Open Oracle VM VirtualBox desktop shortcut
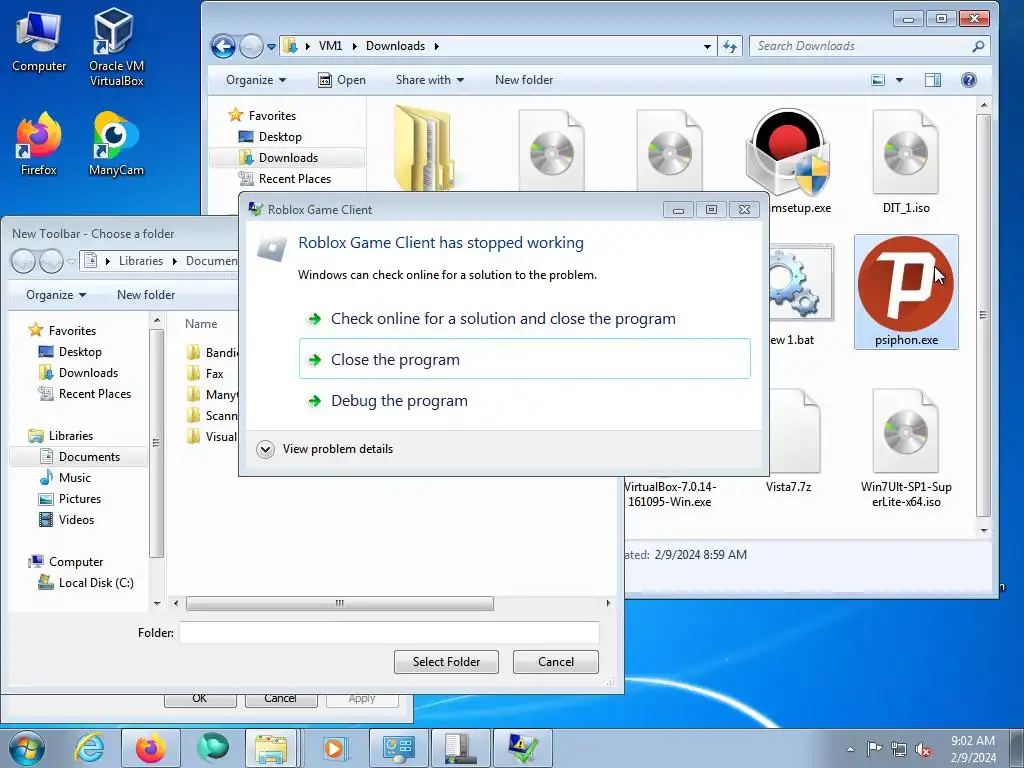 click(x=116, y=47)
